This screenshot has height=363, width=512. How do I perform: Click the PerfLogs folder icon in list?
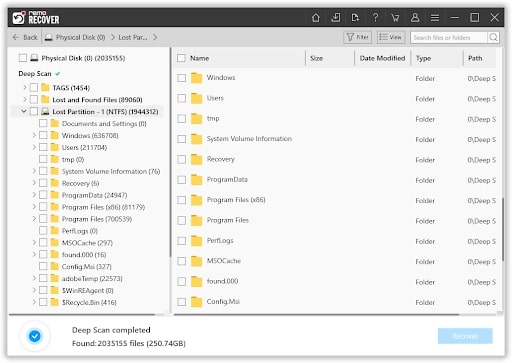click(197, 241)
